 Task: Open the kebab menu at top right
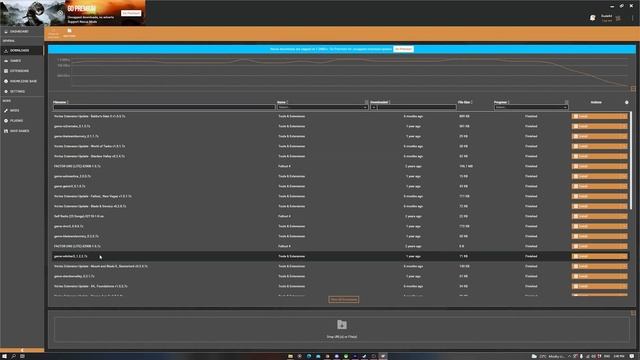(633, 18)
